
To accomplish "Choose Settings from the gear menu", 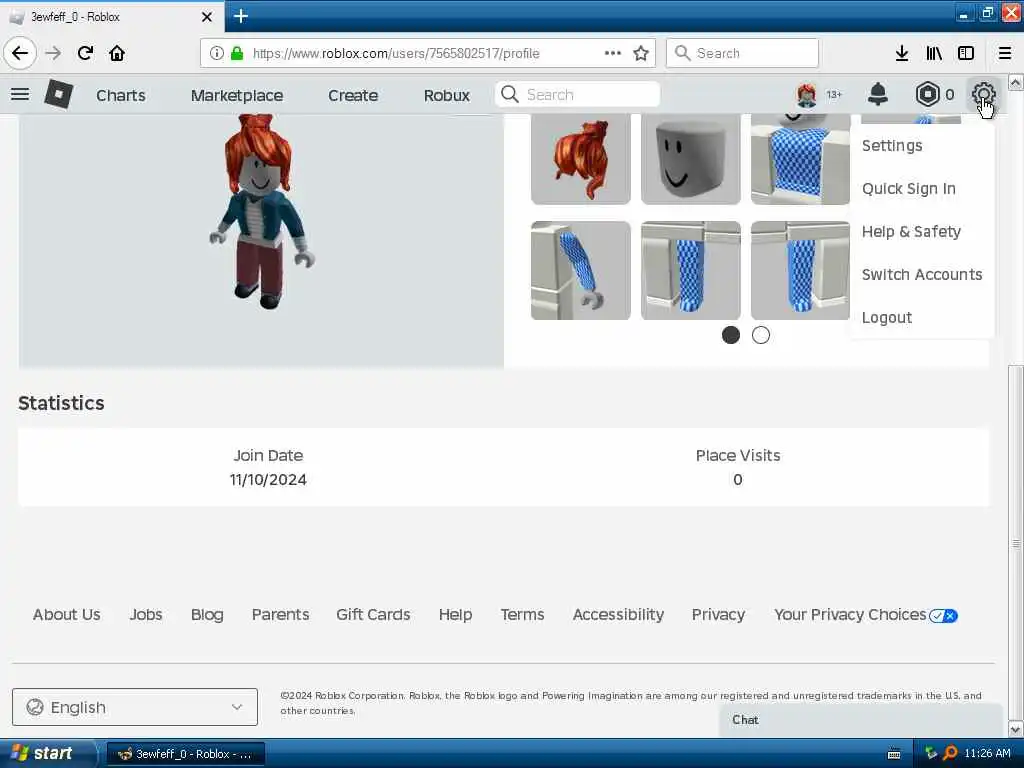I will point(892,146).
